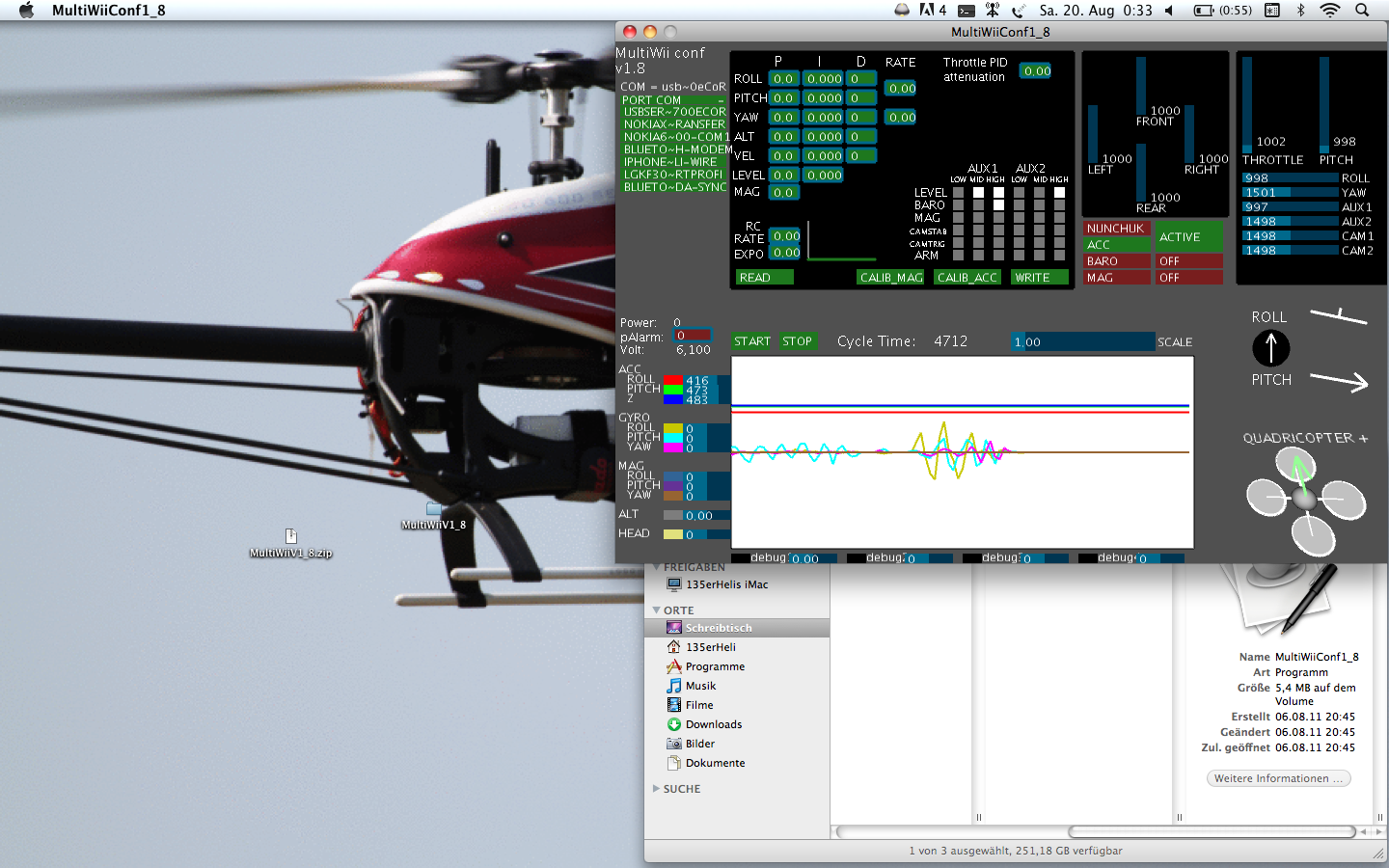Toggle red ACC ROLL graph swatch
This screenshot has width=1389, height=868.
672,381
